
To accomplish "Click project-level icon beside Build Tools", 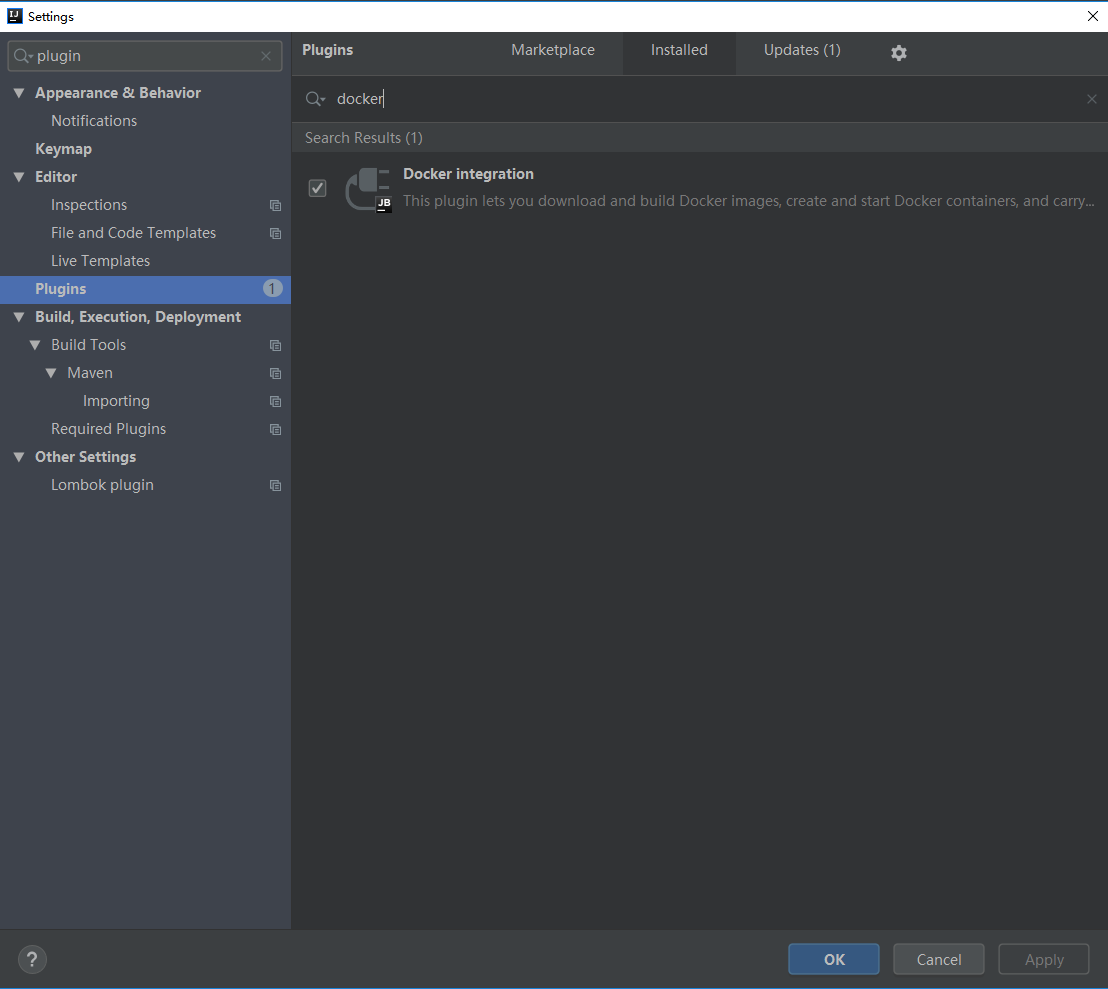I will click(x=276, y=345).
